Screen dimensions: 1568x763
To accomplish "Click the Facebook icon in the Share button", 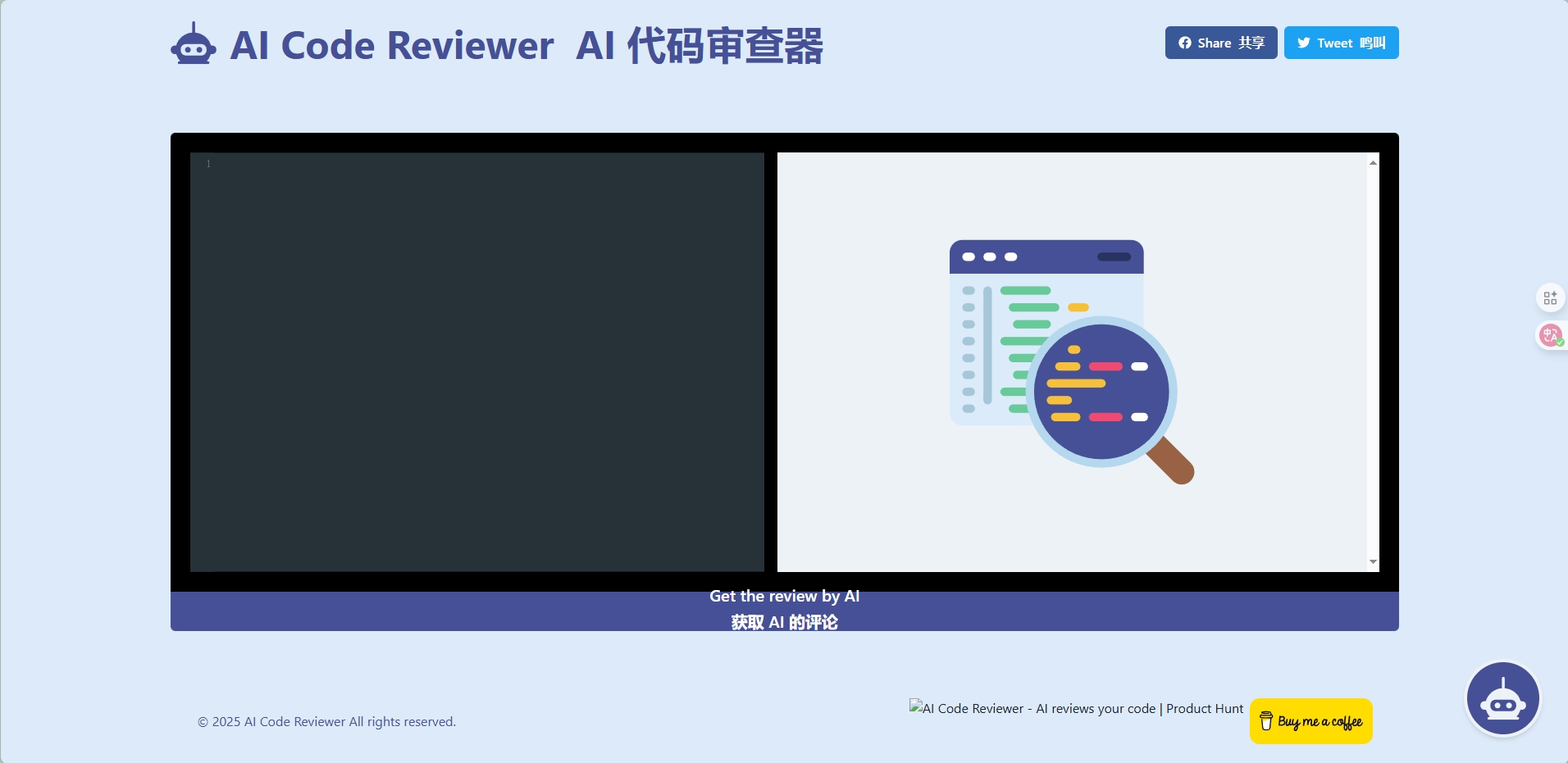I will [1185, 43].
